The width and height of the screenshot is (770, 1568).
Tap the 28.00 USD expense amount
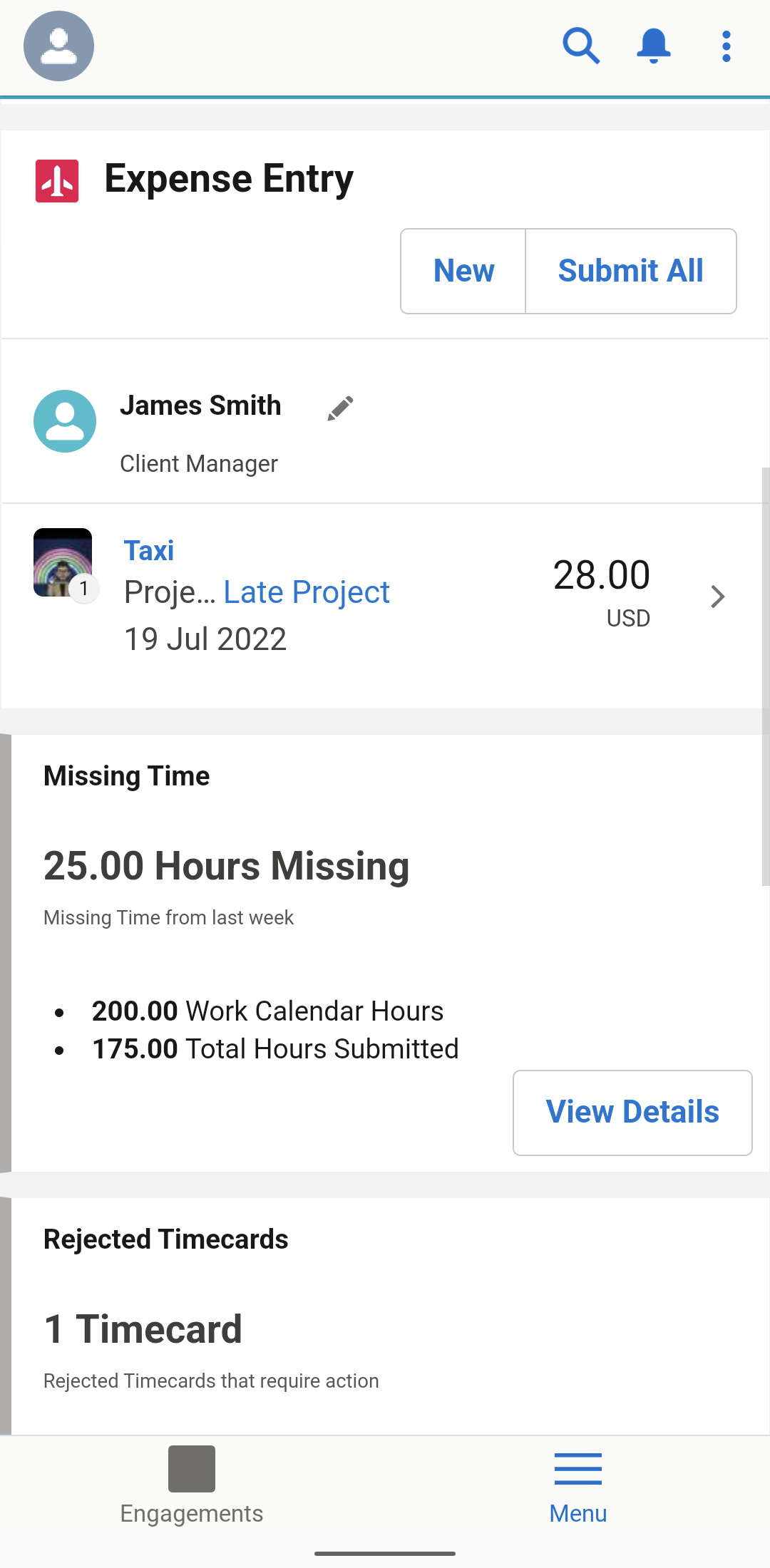tap(601, 590)
